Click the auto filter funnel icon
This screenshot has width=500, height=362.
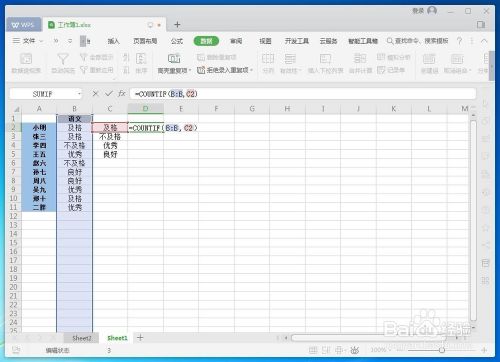click(x=63, y=59)
